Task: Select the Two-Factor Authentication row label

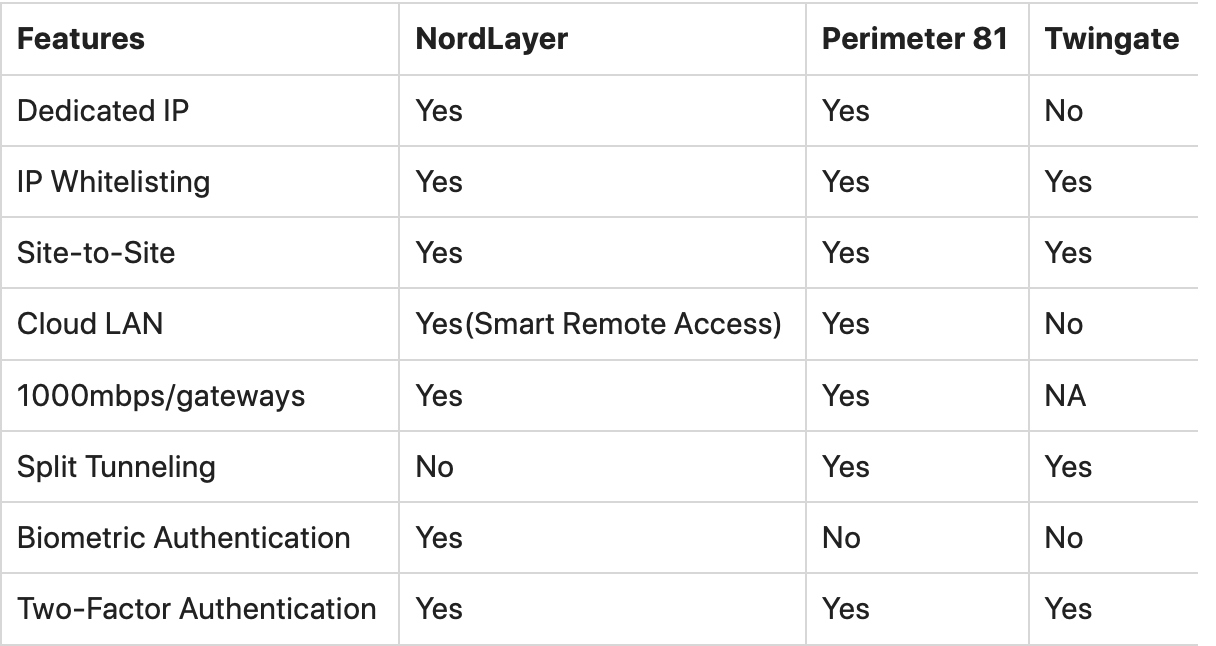Action: 197,608
